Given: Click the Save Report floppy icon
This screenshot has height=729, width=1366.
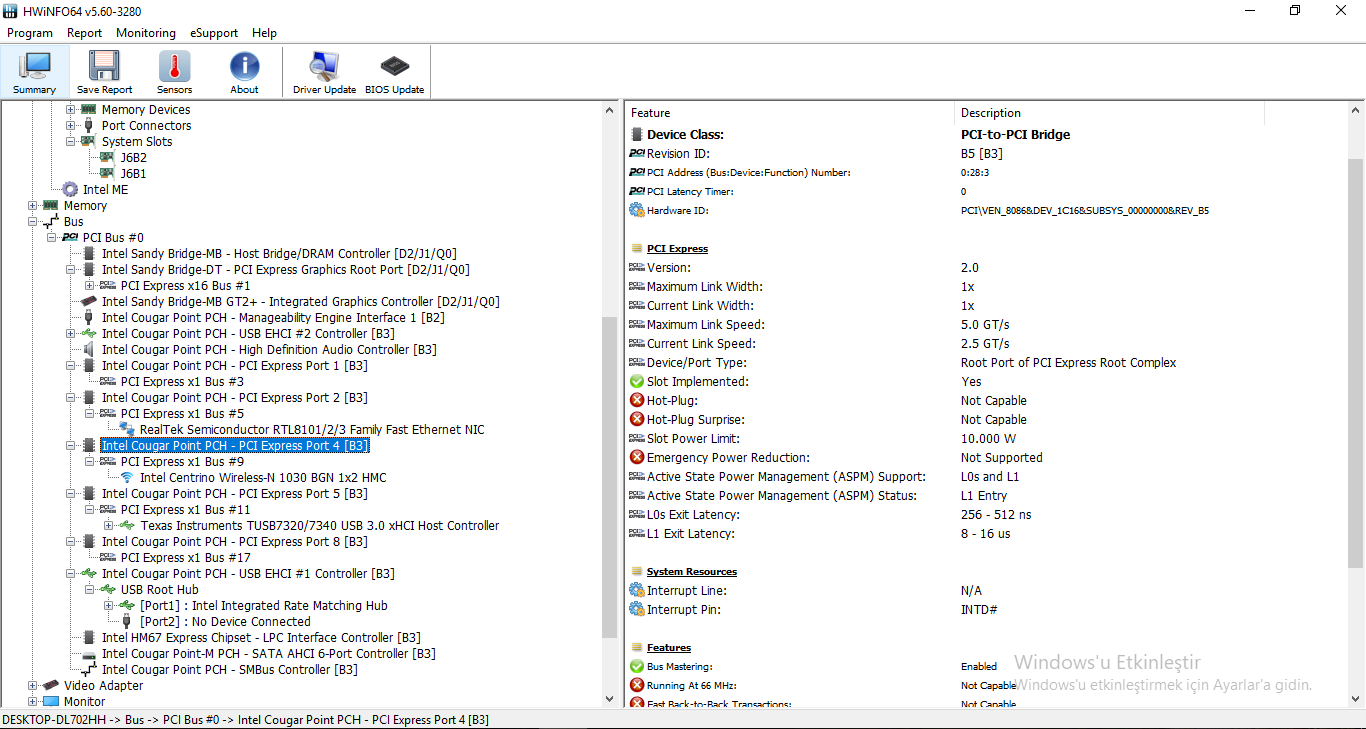Looking at the screenshot, I should pyautogui.click(x=104, y=66).
